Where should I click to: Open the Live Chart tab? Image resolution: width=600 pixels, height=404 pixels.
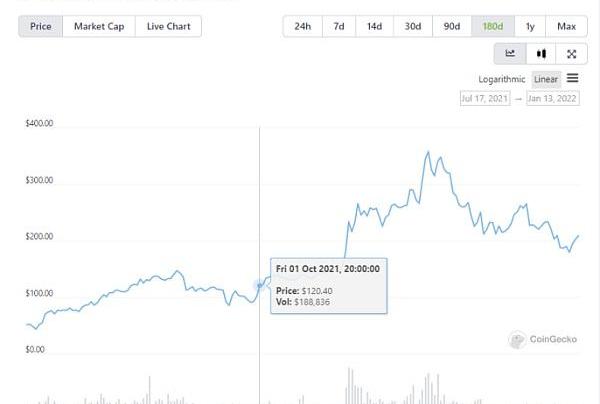pos(168,26)
